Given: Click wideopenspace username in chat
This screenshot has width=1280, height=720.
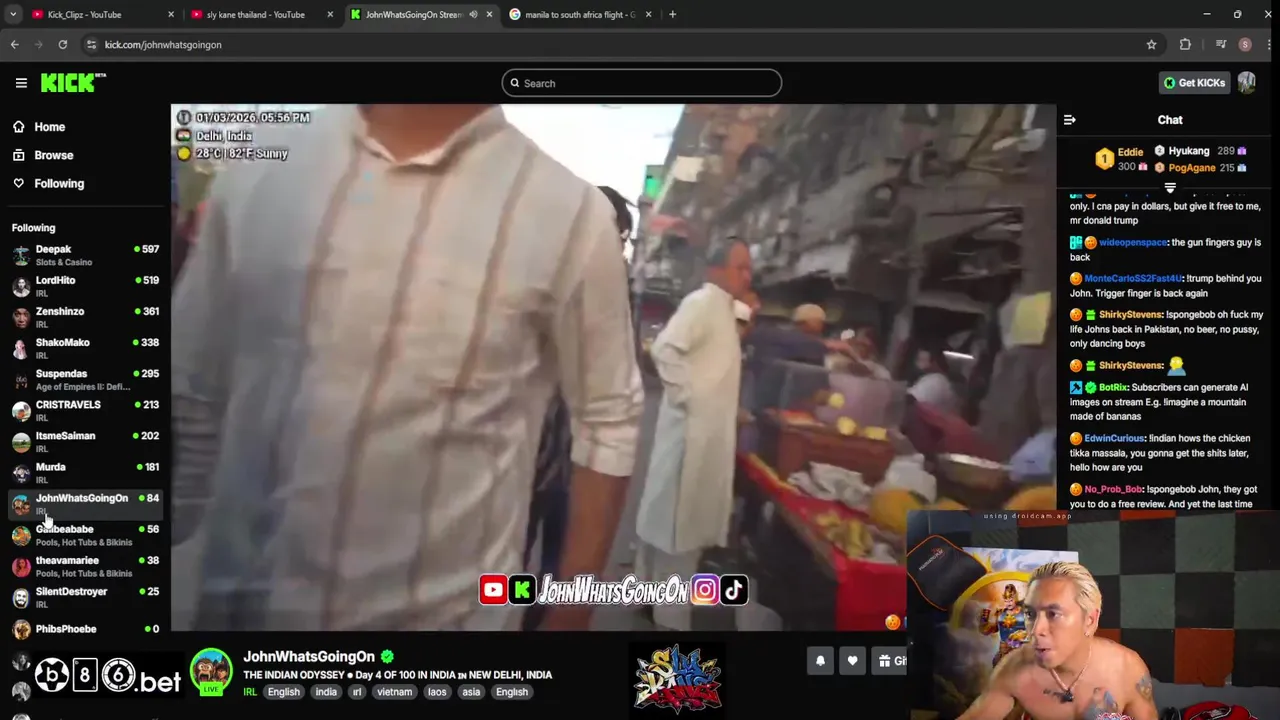Looking at the screenshot, I should 1133,242.
